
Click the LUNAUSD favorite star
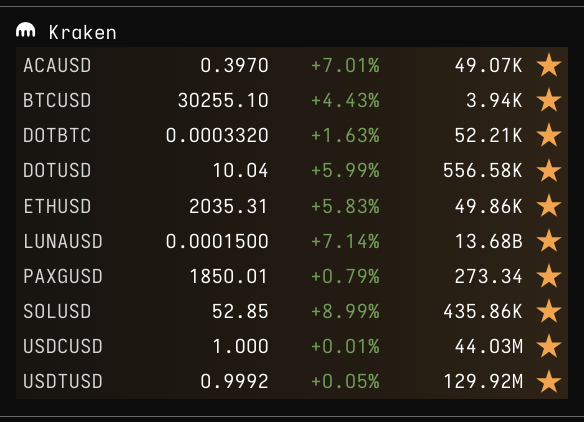pyautogui.click(x=549, y=241)
